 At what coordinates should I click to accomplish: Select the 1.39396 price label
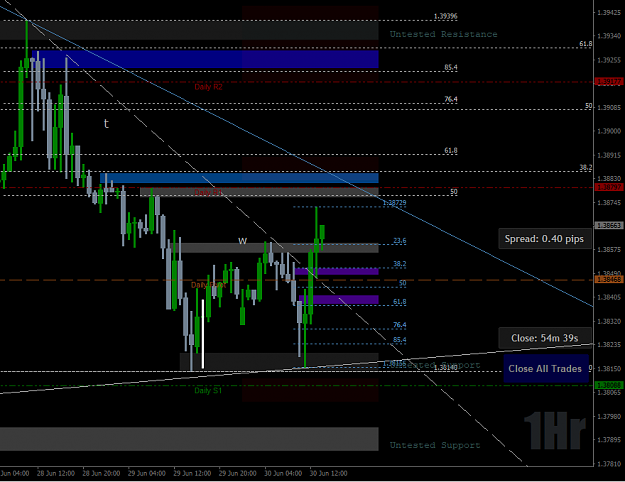coord(446,16)
